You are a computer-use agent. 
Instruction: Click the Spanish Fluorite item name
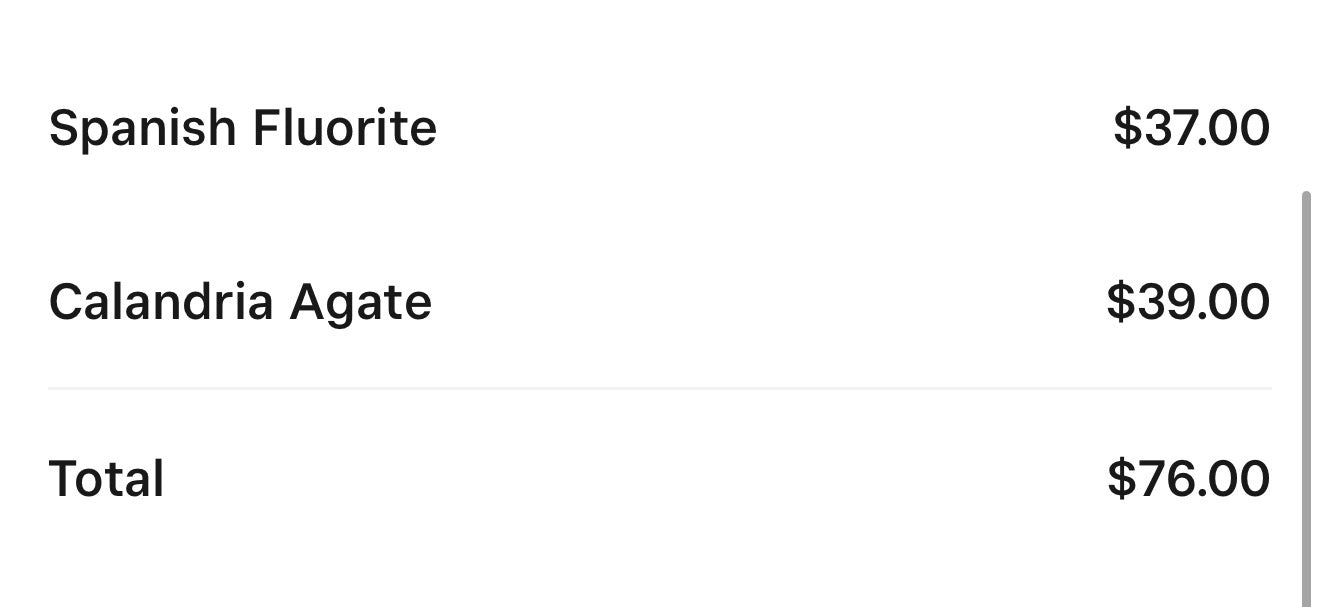click(x=242, y=128)
